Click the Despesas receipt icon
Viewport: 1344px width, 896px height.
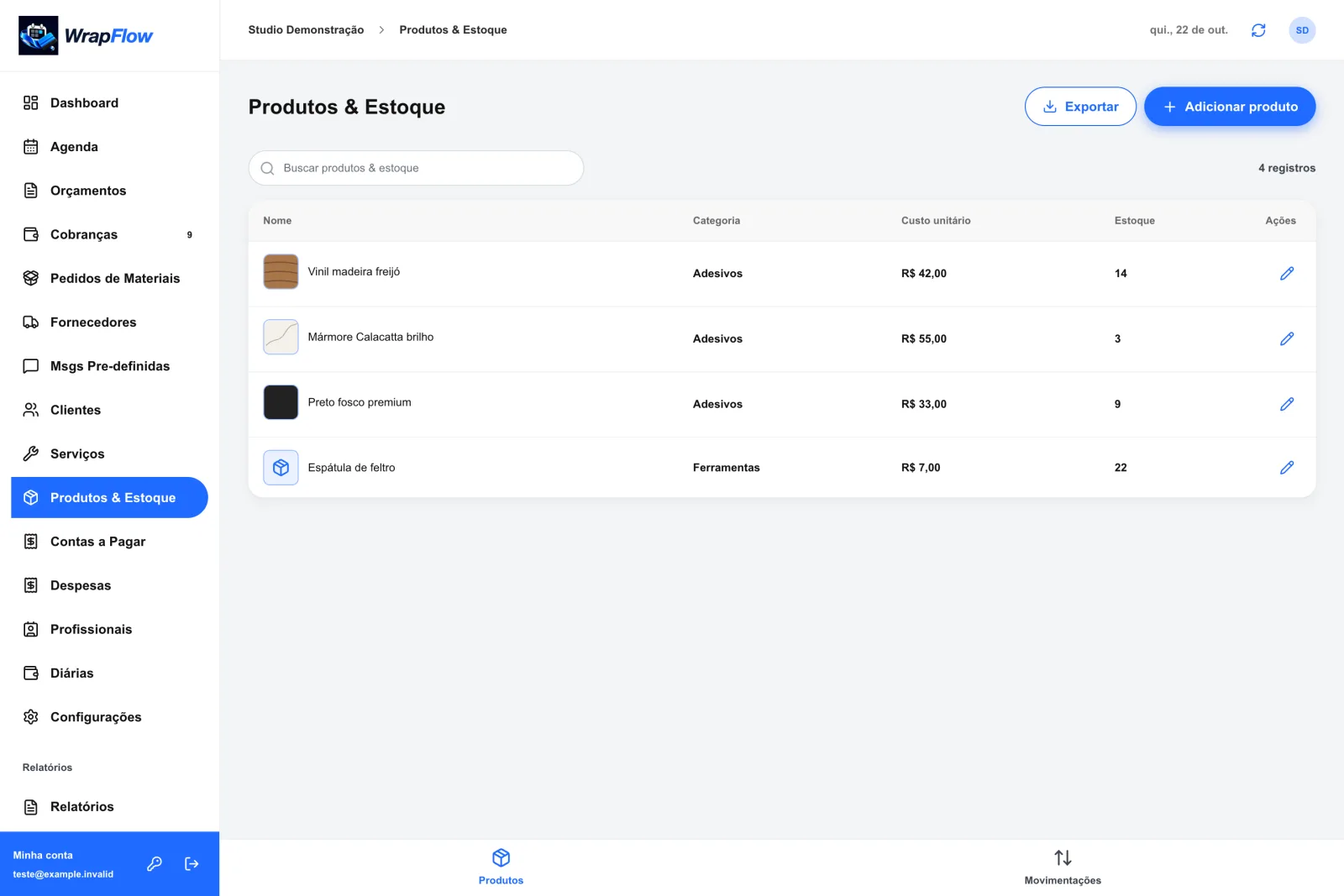point(31,585)
